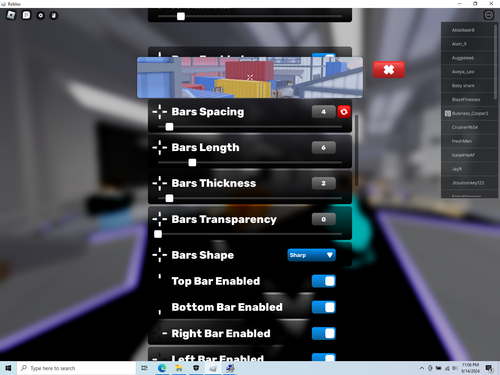Edit the Bars Length value field showing 6
The width and height of the screenshot is (500, 375).
323,147
